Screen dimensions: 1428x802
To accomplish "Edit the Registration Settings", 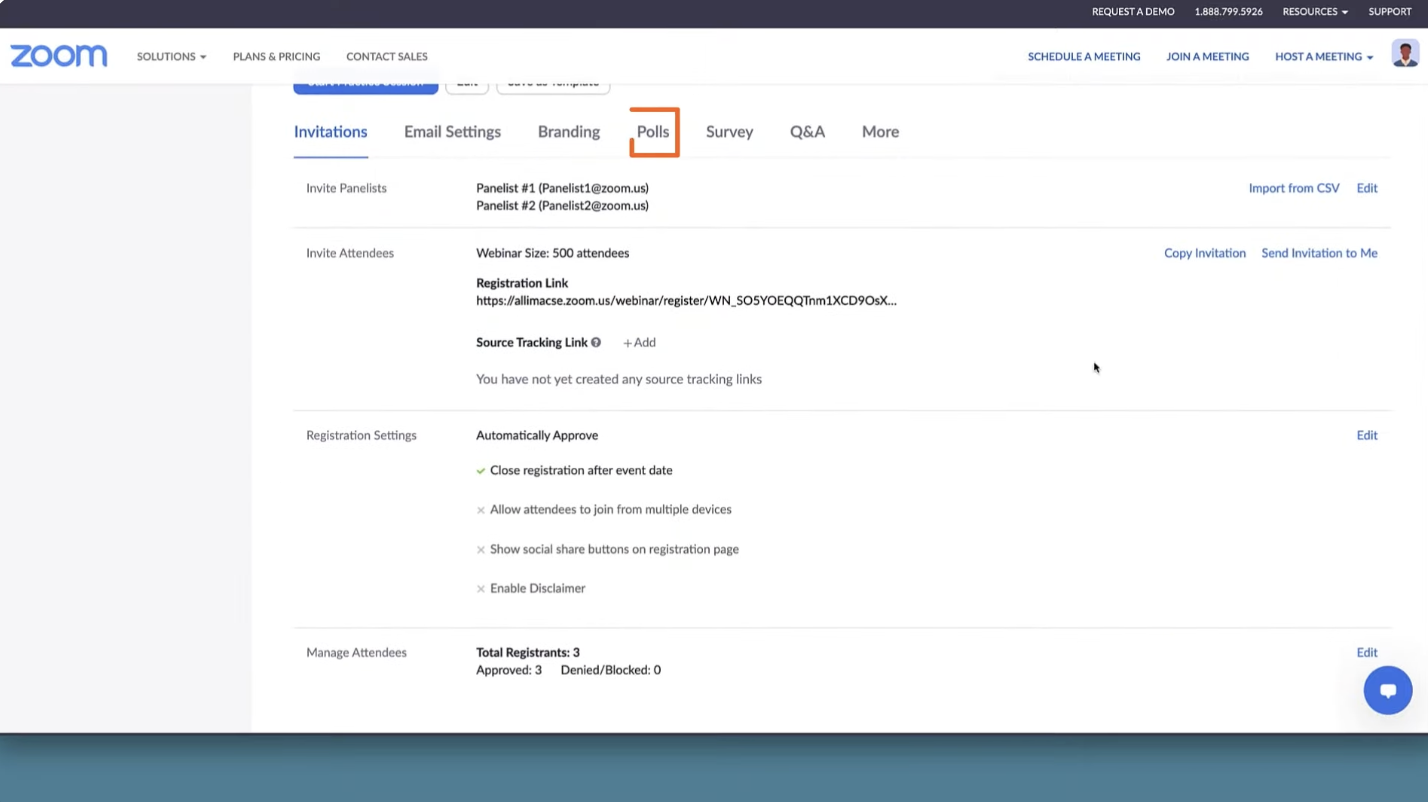I will coord(1366,435).
